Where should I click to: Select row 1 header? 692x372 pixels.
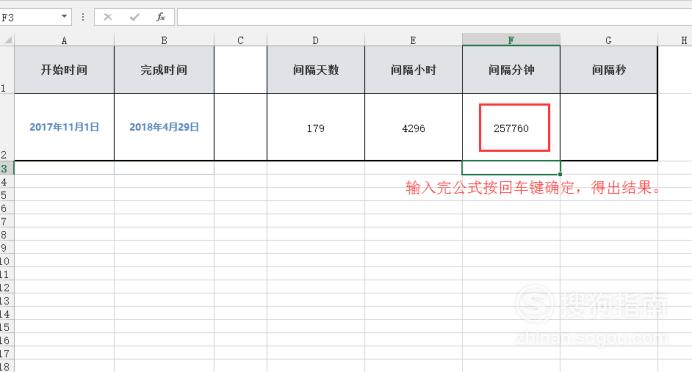pos(7,70)
